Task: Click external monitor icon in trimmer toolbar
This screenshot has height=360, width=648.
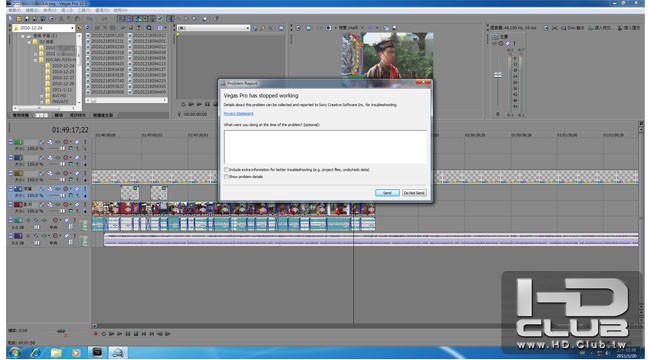Action: point(281,28)
